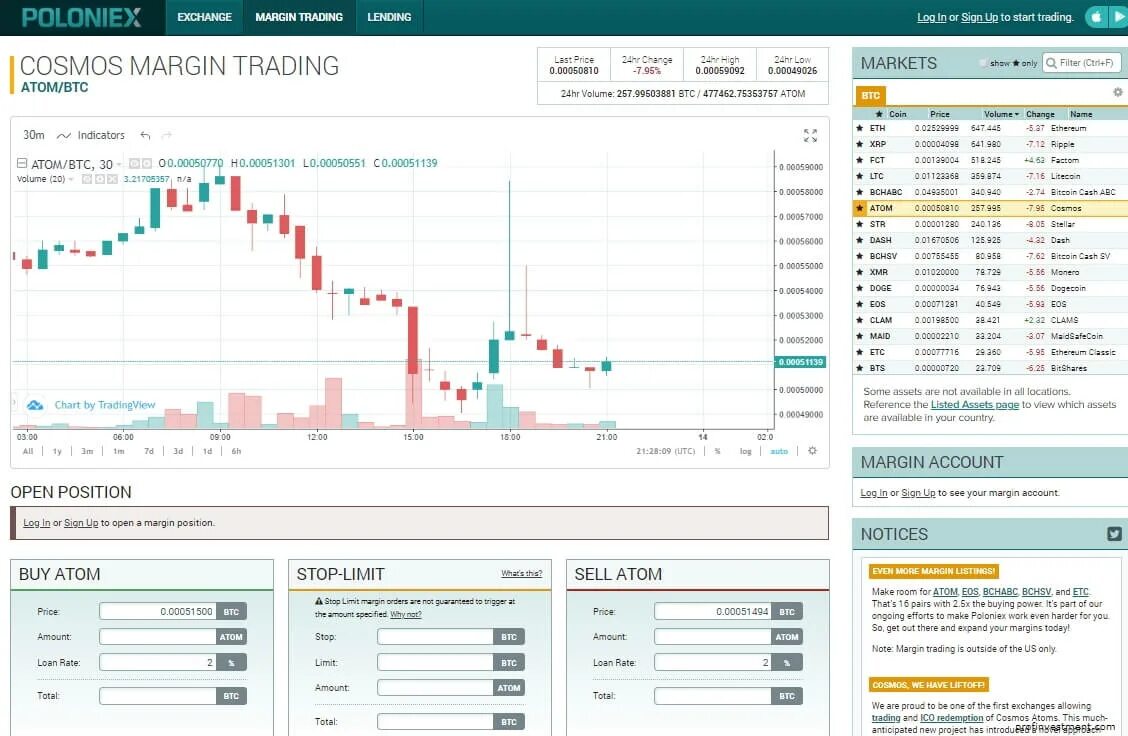
Task: Set chart range to 6h
Action: pyautogui.click(x=236, y=451)
